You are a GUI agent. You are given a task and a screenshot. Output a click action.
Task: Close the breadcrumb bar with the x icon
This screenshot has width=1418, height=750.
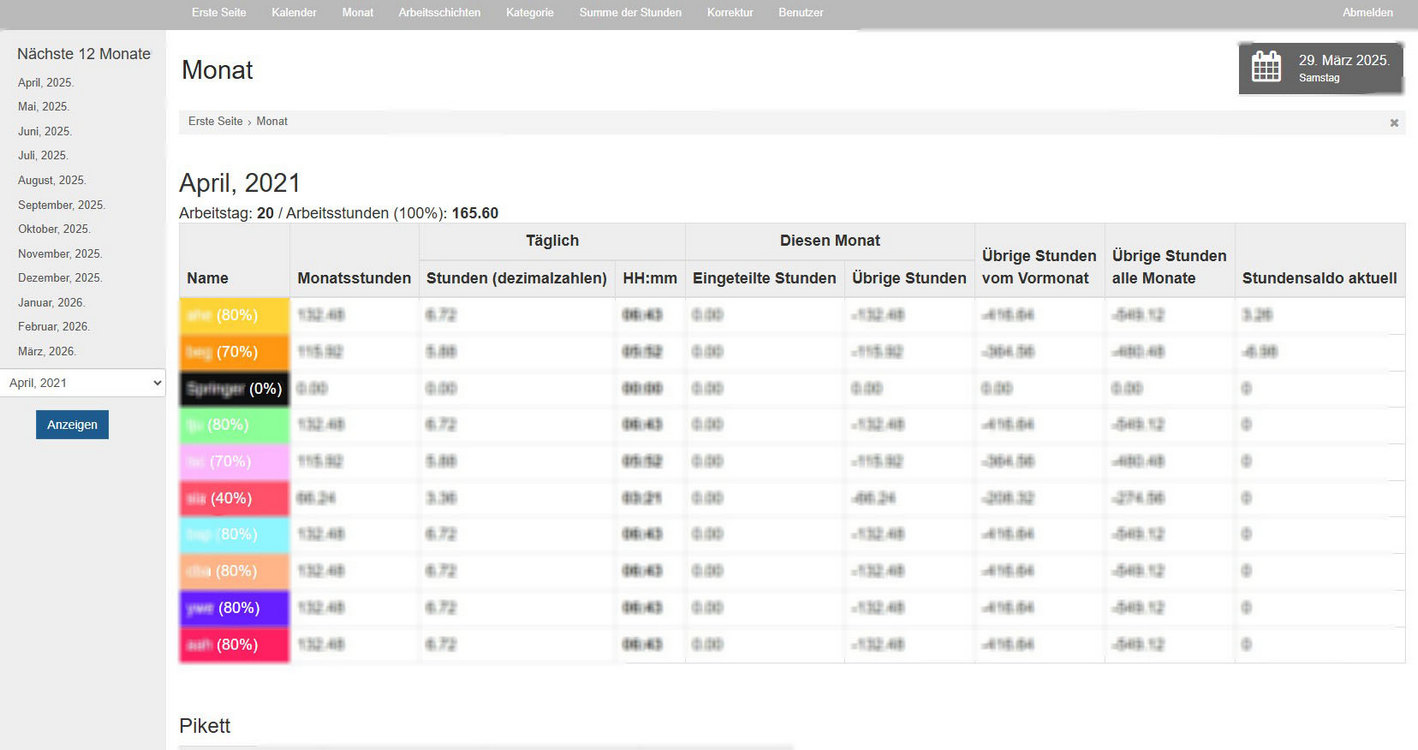pos(1394,123)
